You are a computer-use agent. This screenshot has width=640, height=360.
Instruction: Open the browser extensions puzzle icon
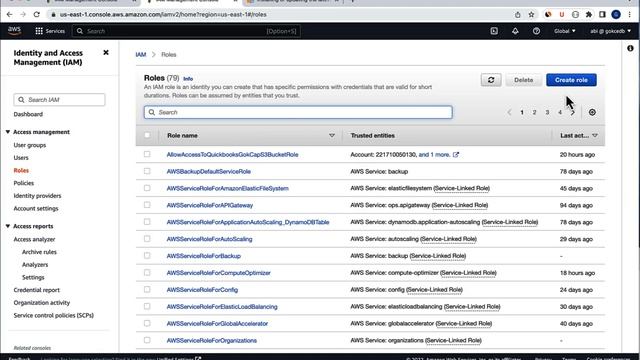(x=589, y=15)
